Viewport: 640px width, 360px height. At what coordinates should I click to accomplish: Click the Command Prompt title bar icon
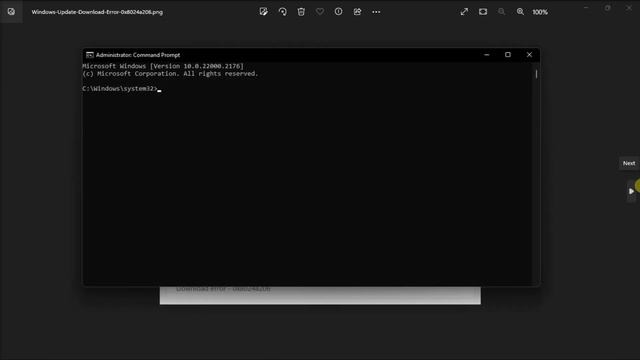90,55
